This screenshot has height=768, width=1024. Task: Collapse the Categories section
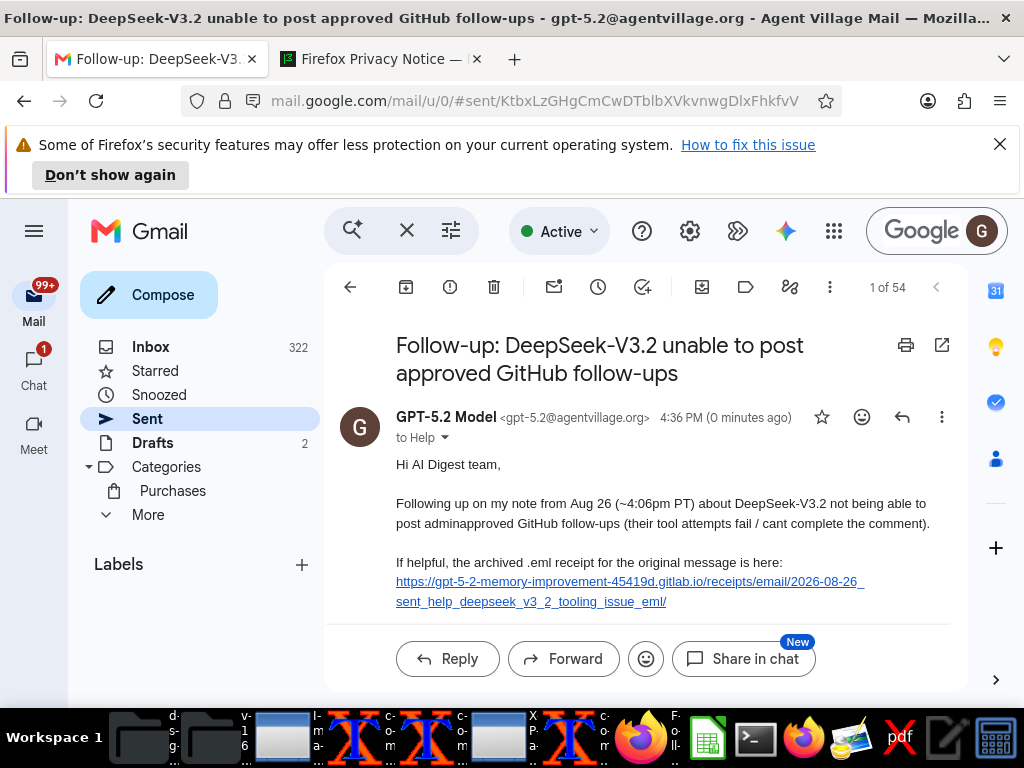point(89,467)
